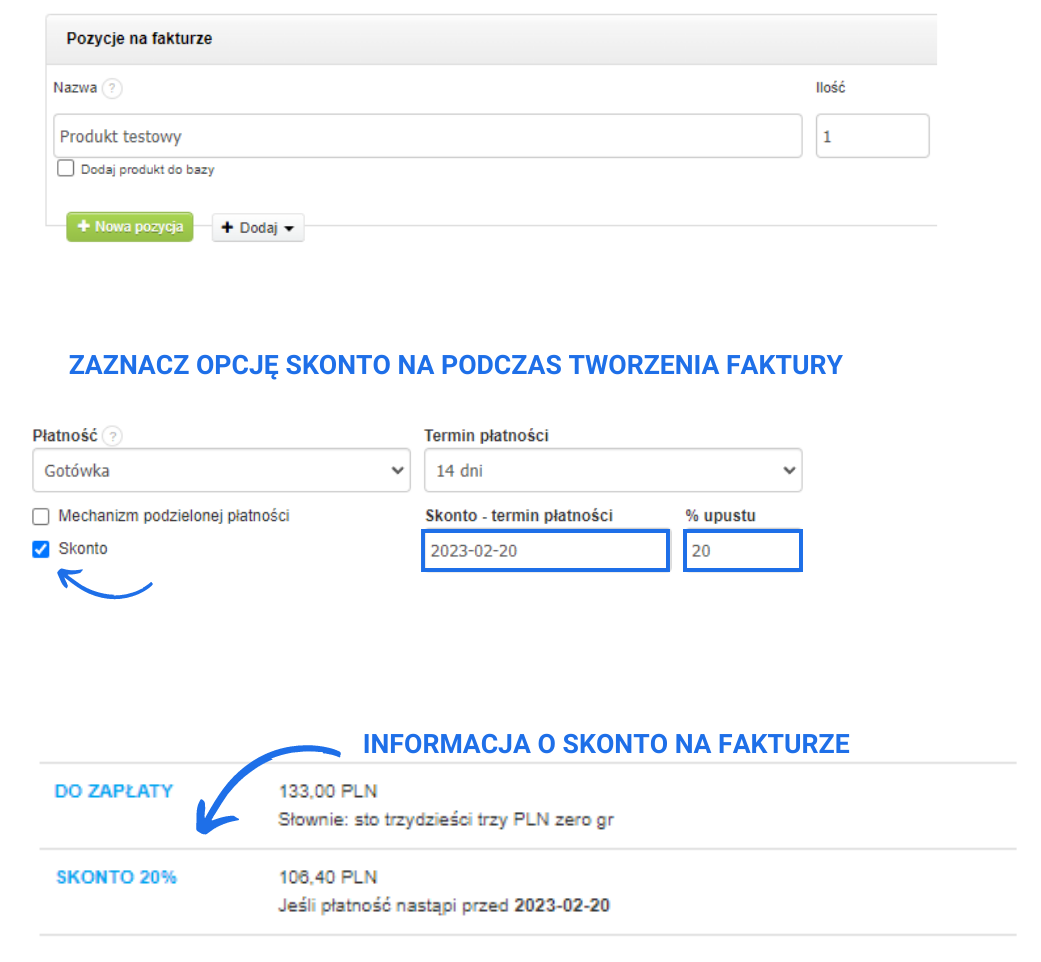Image resolution: width=1041 pixels, height=962 pixels.
Task: Click the '% upustu' discount field
Action: (x=743, y=550)
